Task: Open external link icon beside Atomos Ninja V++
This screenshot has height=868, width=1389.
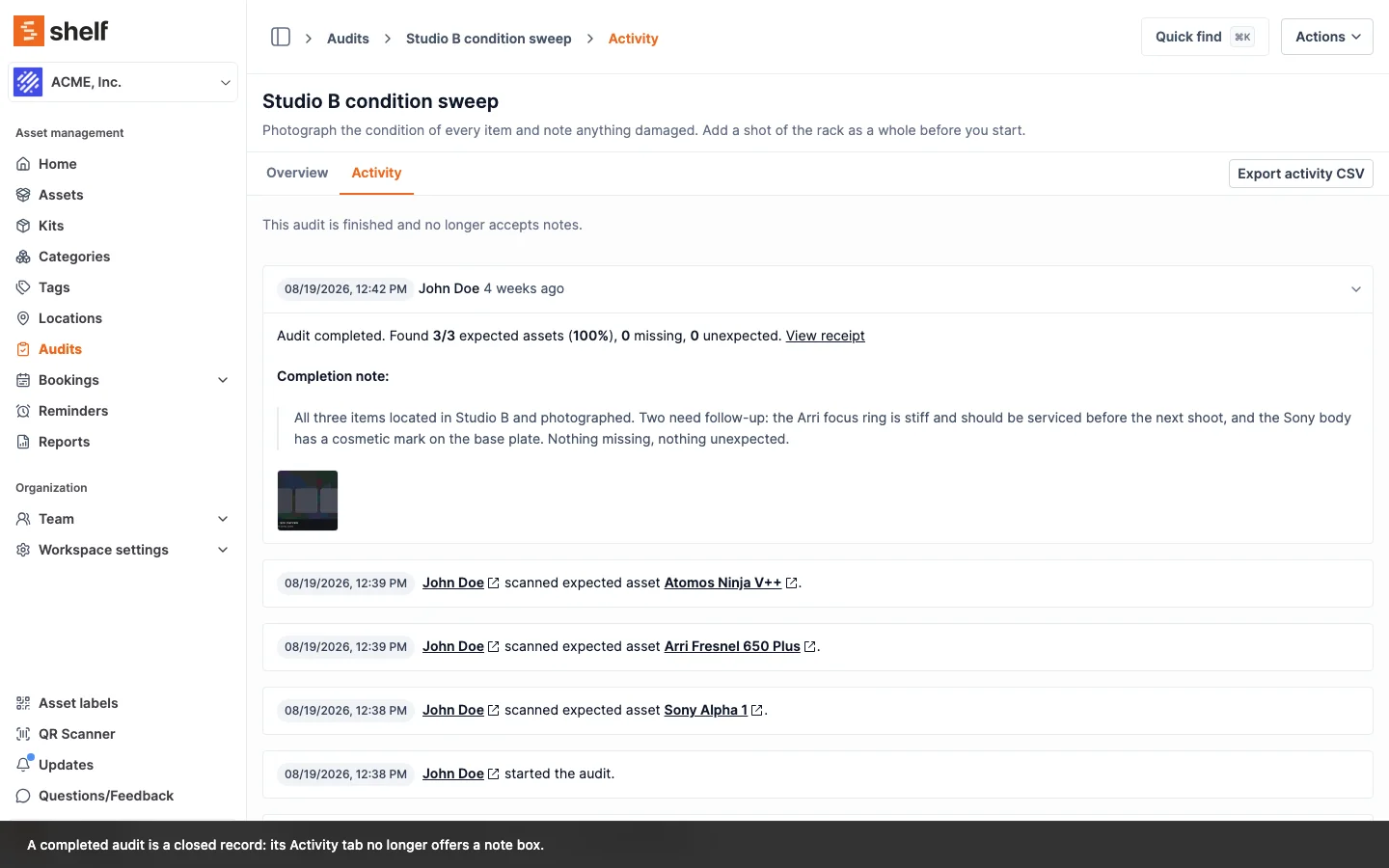Action: pos(792,583)
